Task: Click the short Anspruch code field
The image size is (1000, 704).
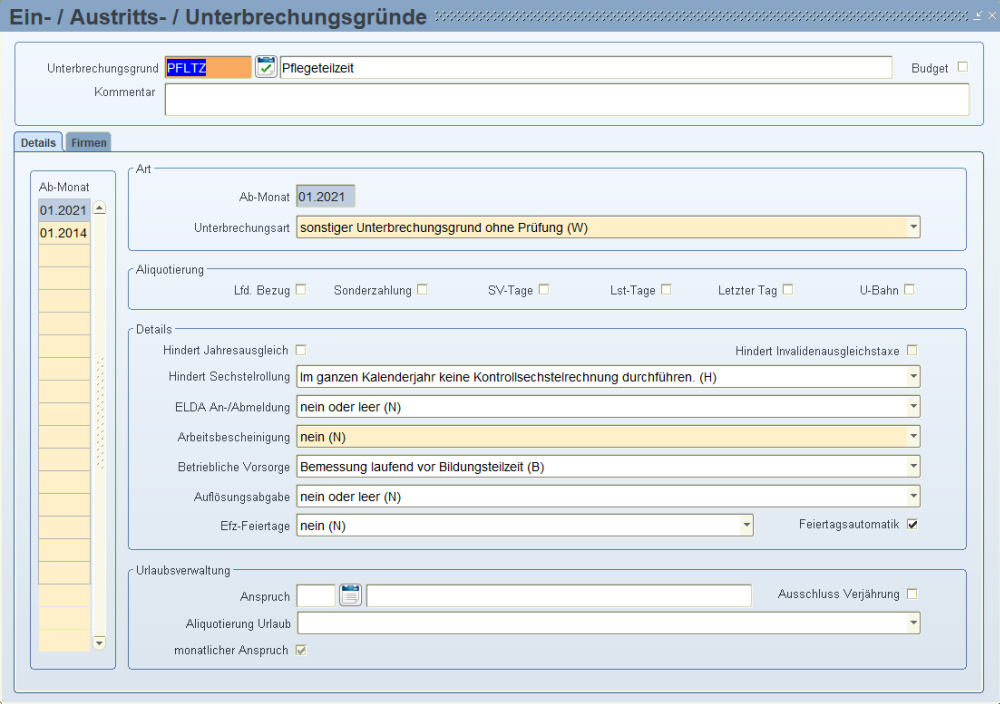Action: 316,596
